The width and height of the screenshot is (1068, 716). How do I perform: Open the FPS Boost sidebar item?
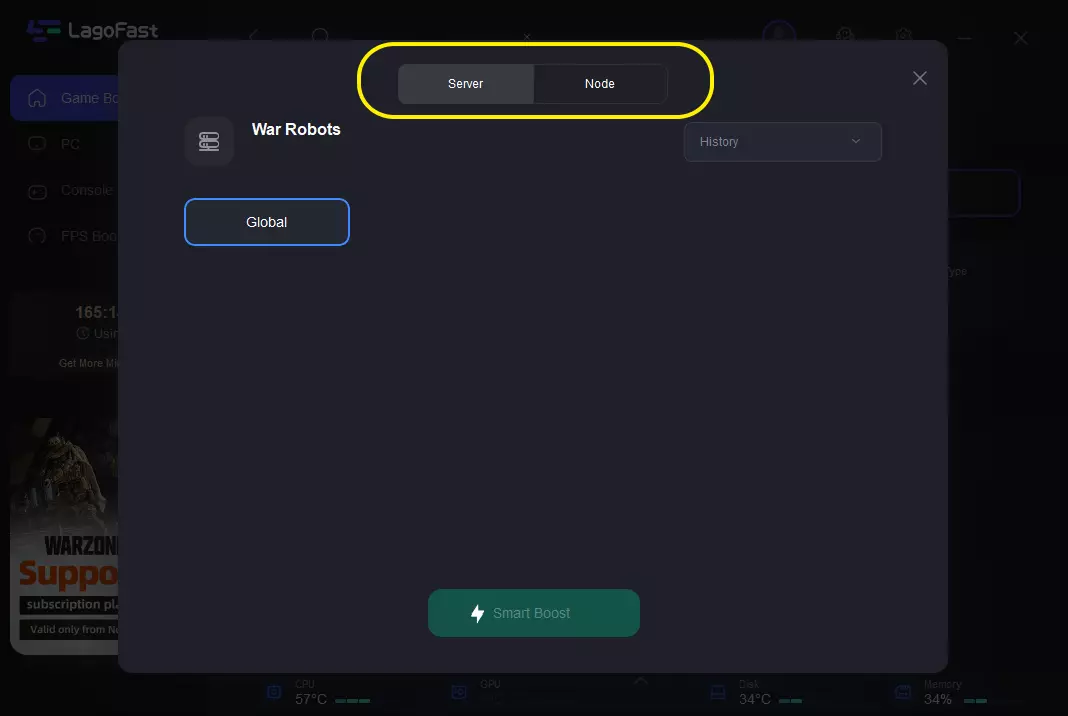tap(65, 236)
